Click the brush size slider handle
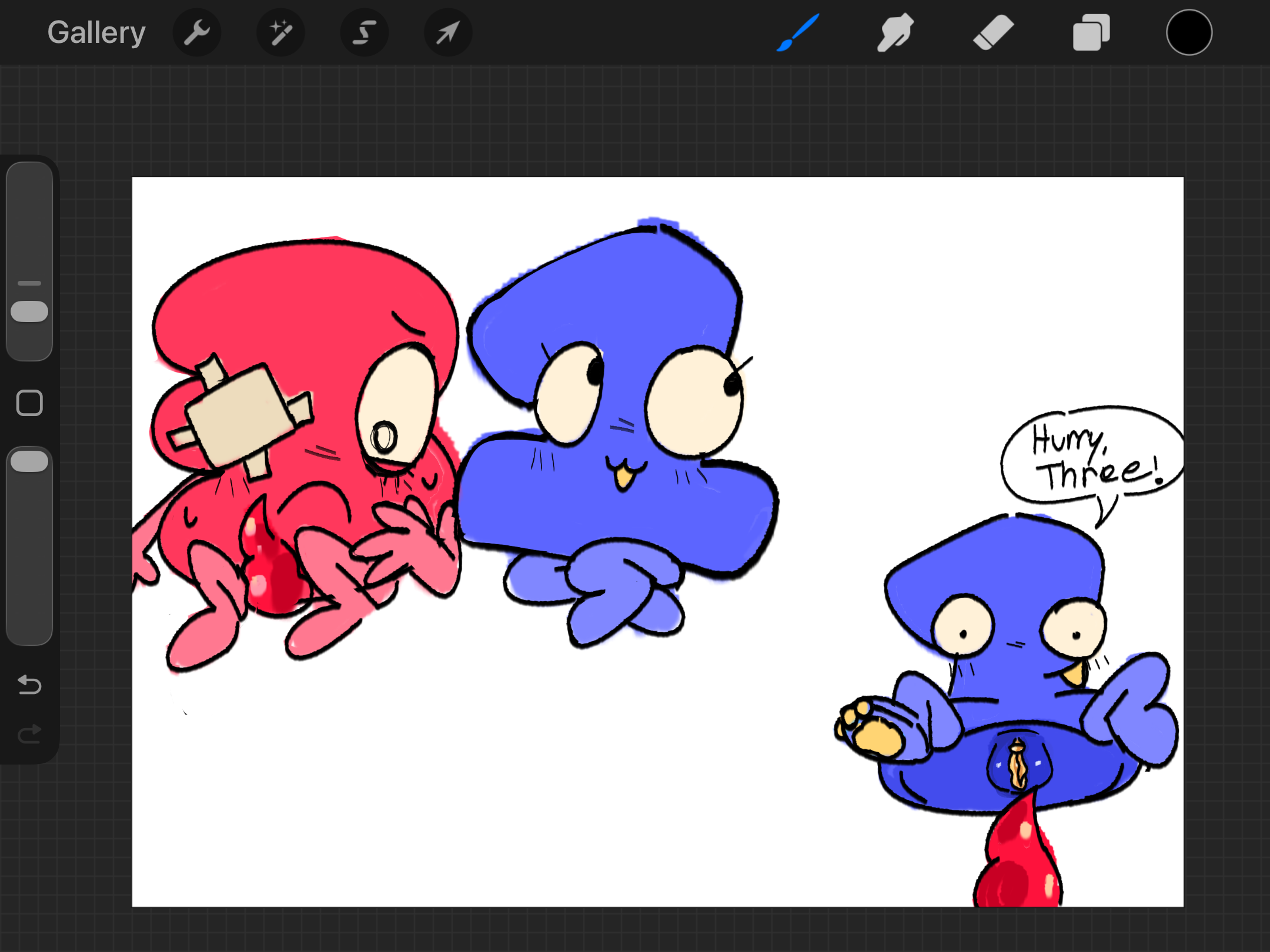This screenshot has height=952, width=1270. tap(29, 311)
